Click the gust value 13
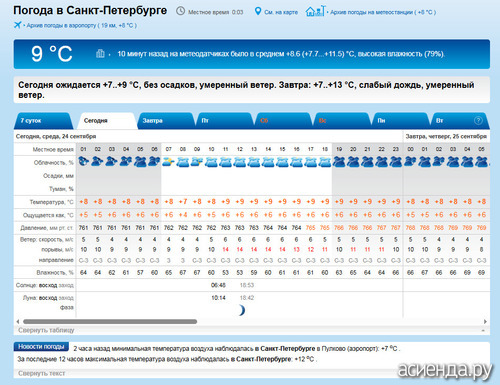The height and width of the screenshot is (385, 500). [x=296, y=249]
